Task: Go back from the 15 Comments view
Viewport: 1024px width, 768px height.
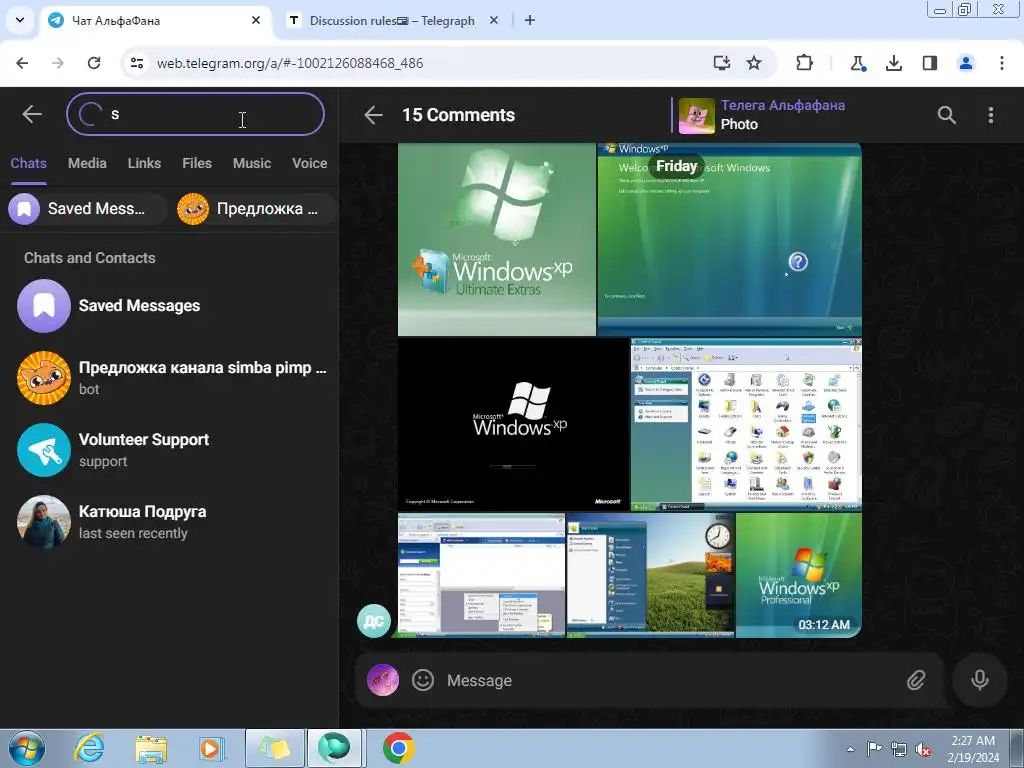Action: click(373, 115)
